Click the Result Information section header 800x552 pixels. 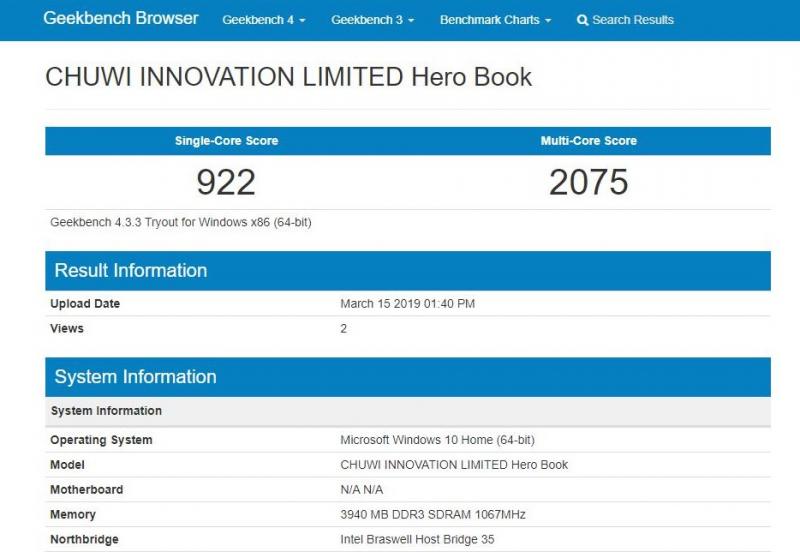408,270
